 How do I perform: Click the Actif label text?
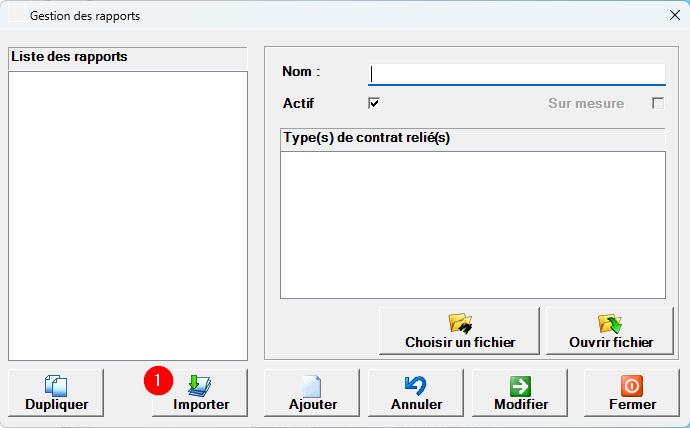coord(299,103)
